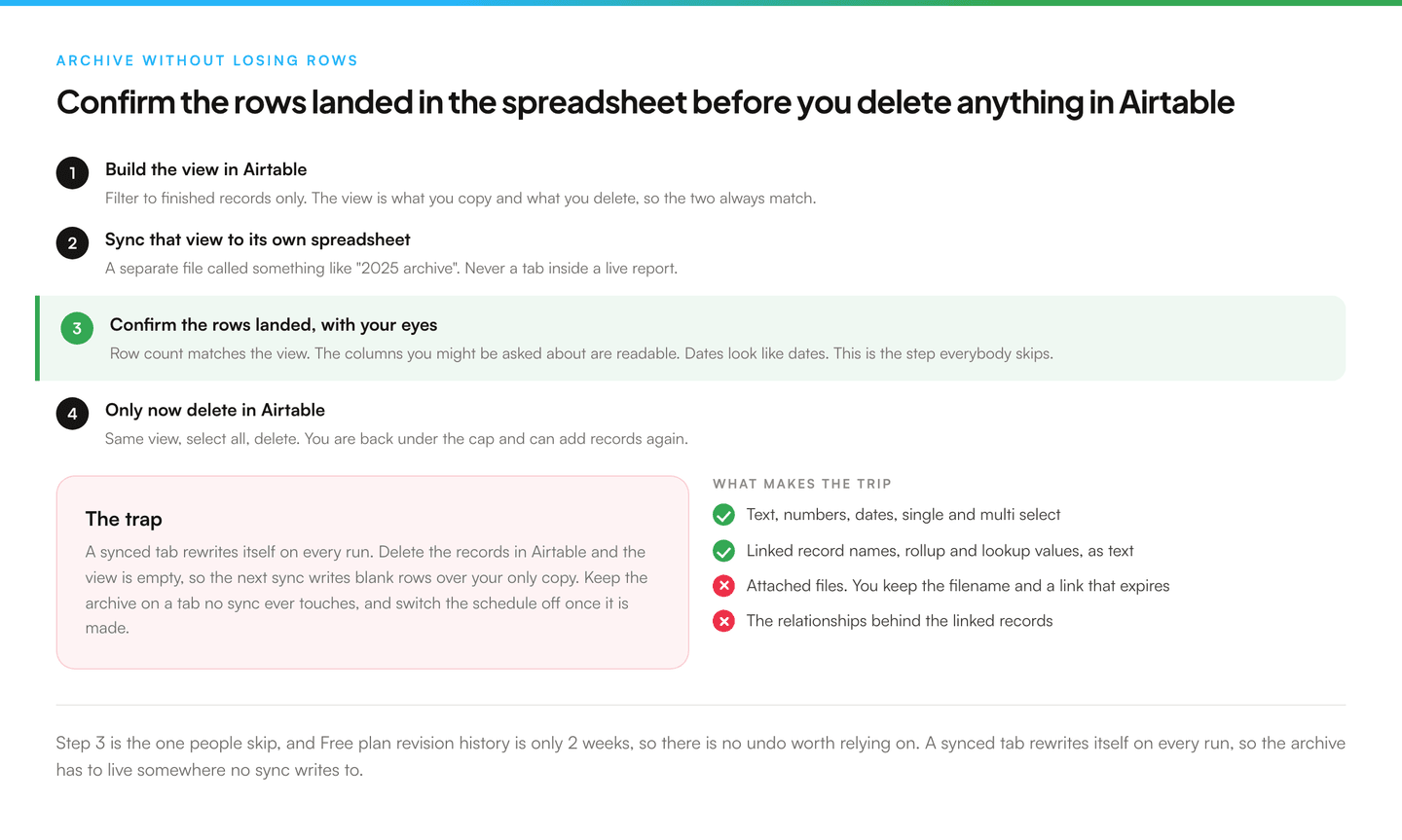Click the step 2 number badge
The height and width of the screenshot is (840, 1402).
pyautogui.click(x=72, y=243)
